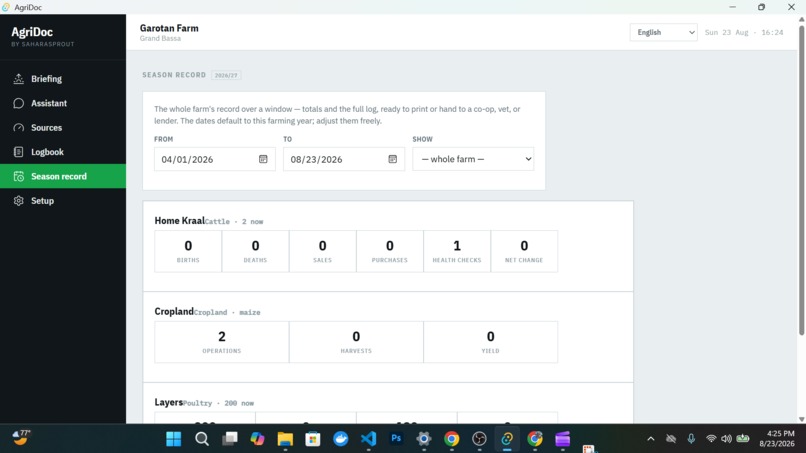Go to Setup in the sidebar
Image resolution: width=806 pixels, height=453 pixels.
coord(63,201)
